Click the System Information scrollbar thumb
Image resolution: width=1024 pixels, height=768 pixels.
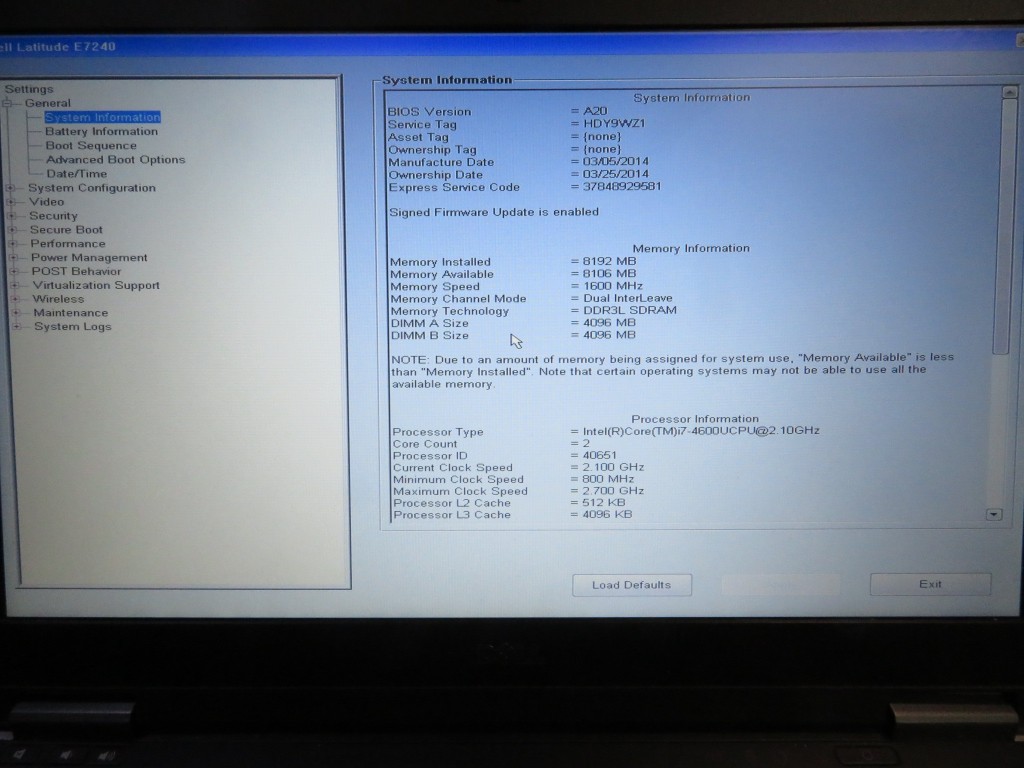tap(1002, 225)
